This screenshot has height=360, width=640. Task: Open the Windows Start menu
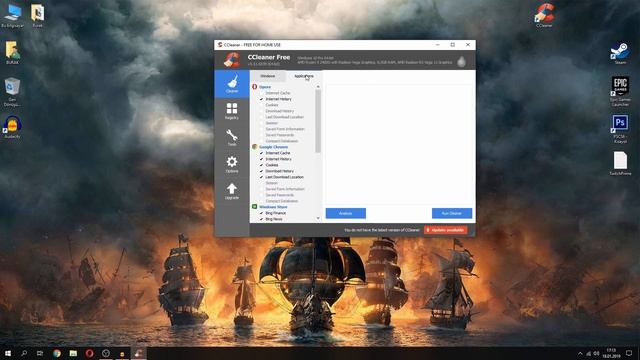tap(8, 353)
